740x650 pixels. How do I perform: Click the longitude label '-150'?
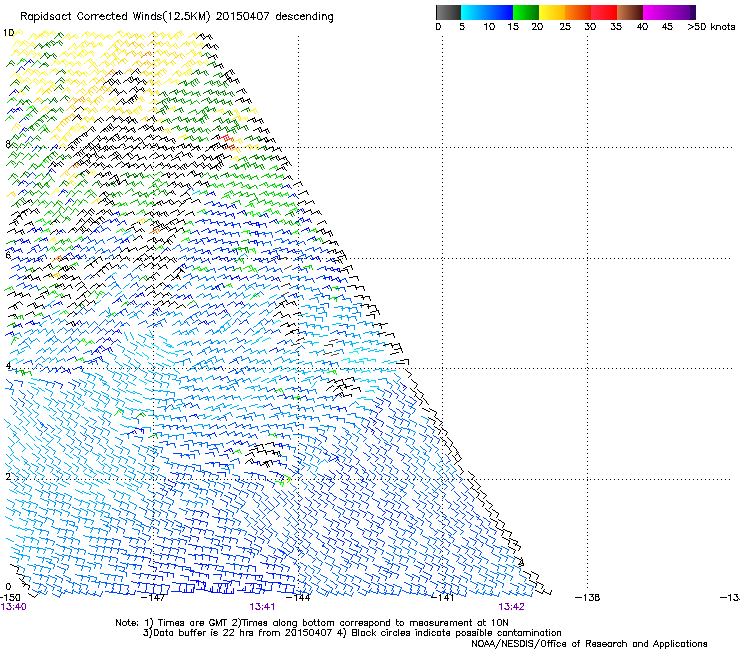point(10,598)
